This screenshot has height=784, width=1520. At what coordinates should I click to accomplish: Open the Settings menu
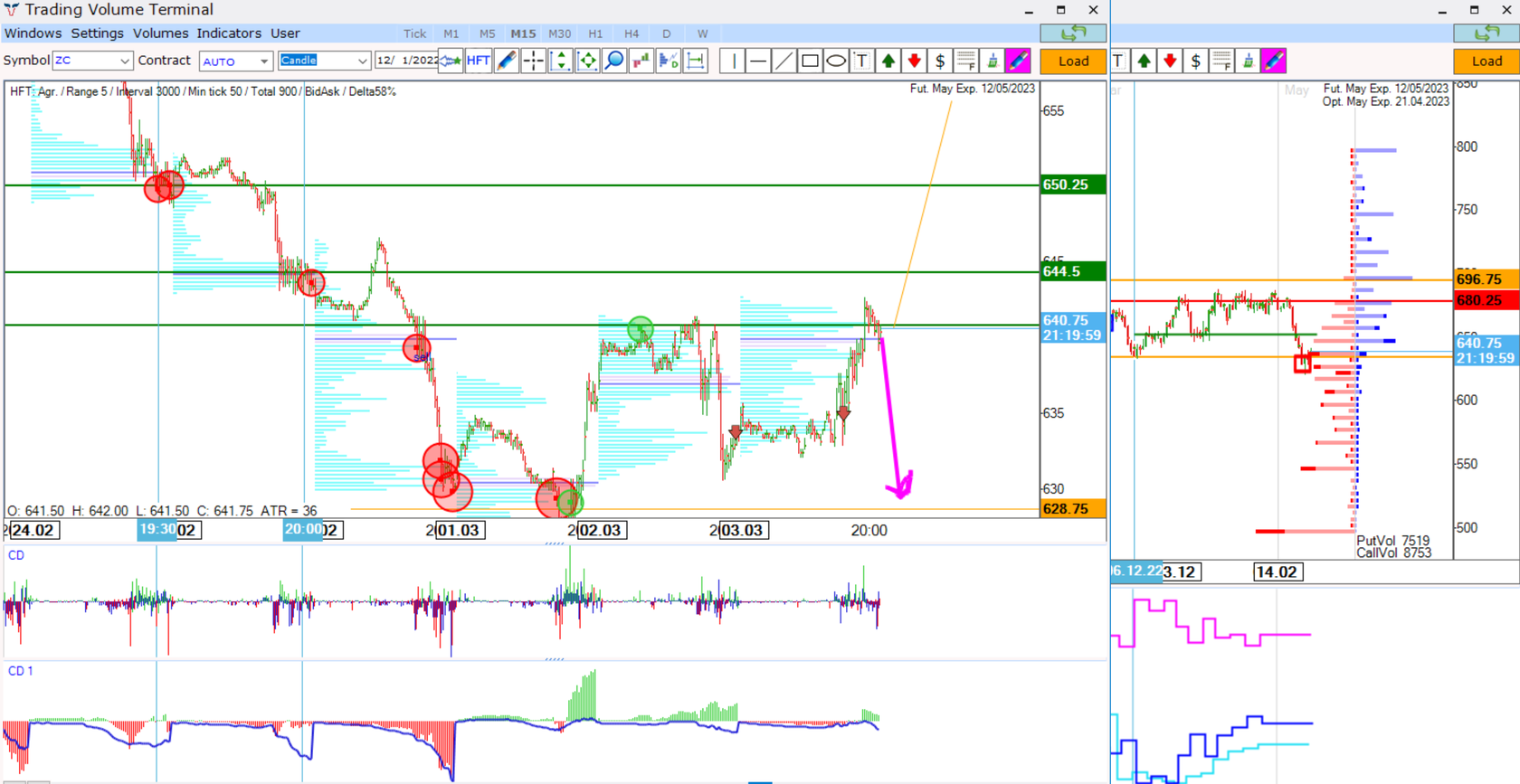[x=97, y=33]
